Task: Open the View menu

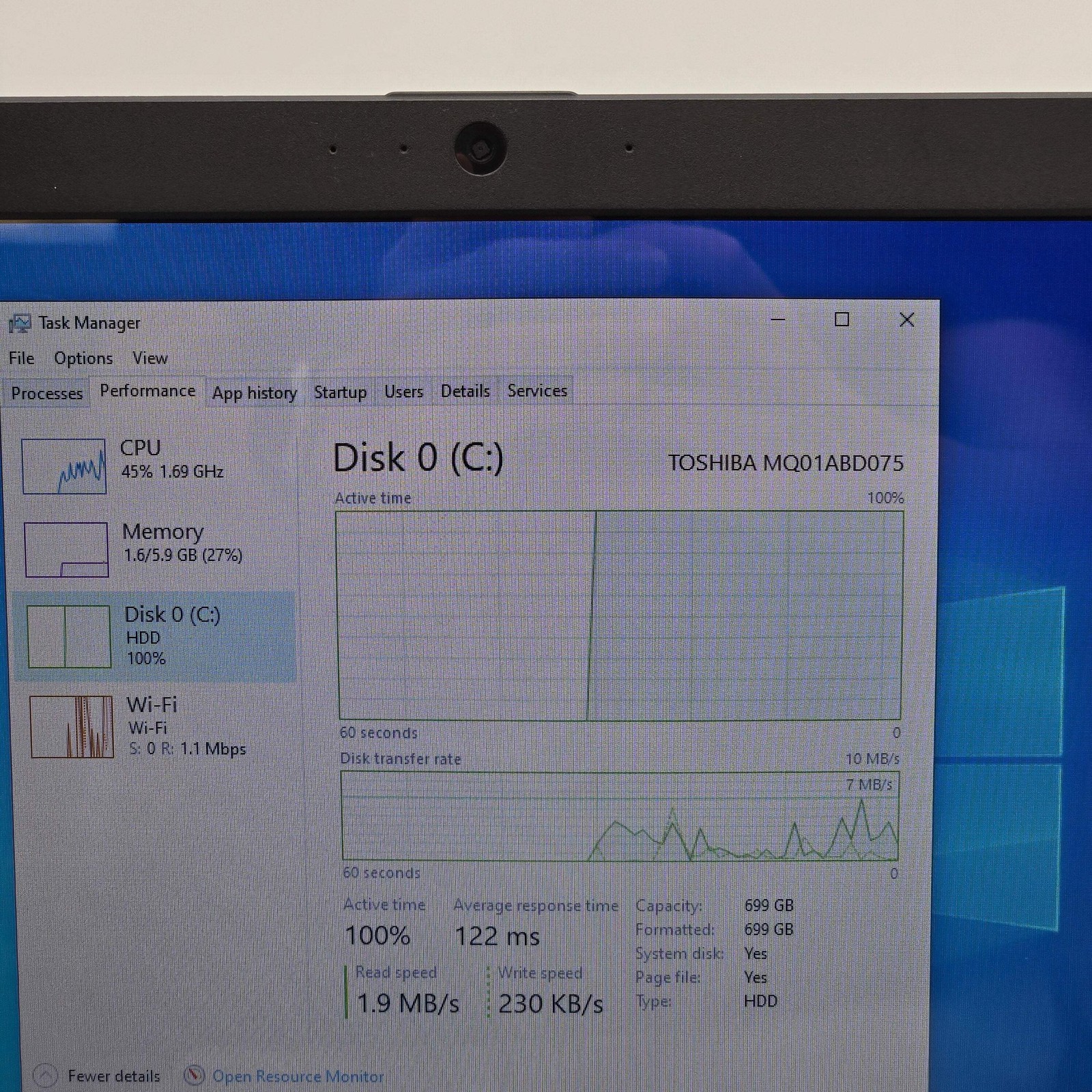Action: (x=150, y=358)
